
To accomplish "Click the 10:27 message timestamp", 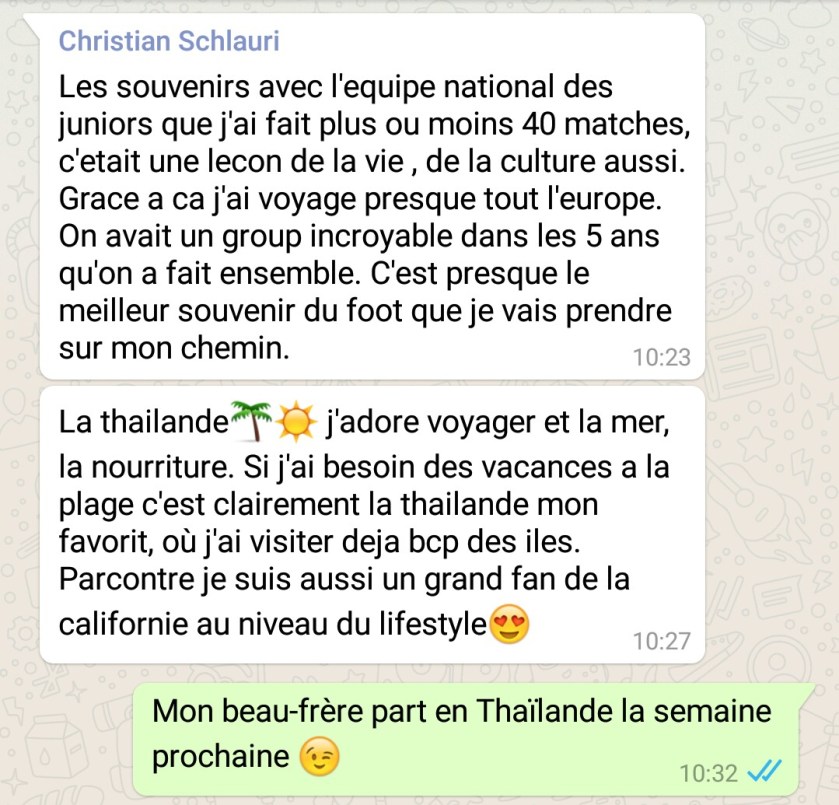I will click(x=662, y=641).
